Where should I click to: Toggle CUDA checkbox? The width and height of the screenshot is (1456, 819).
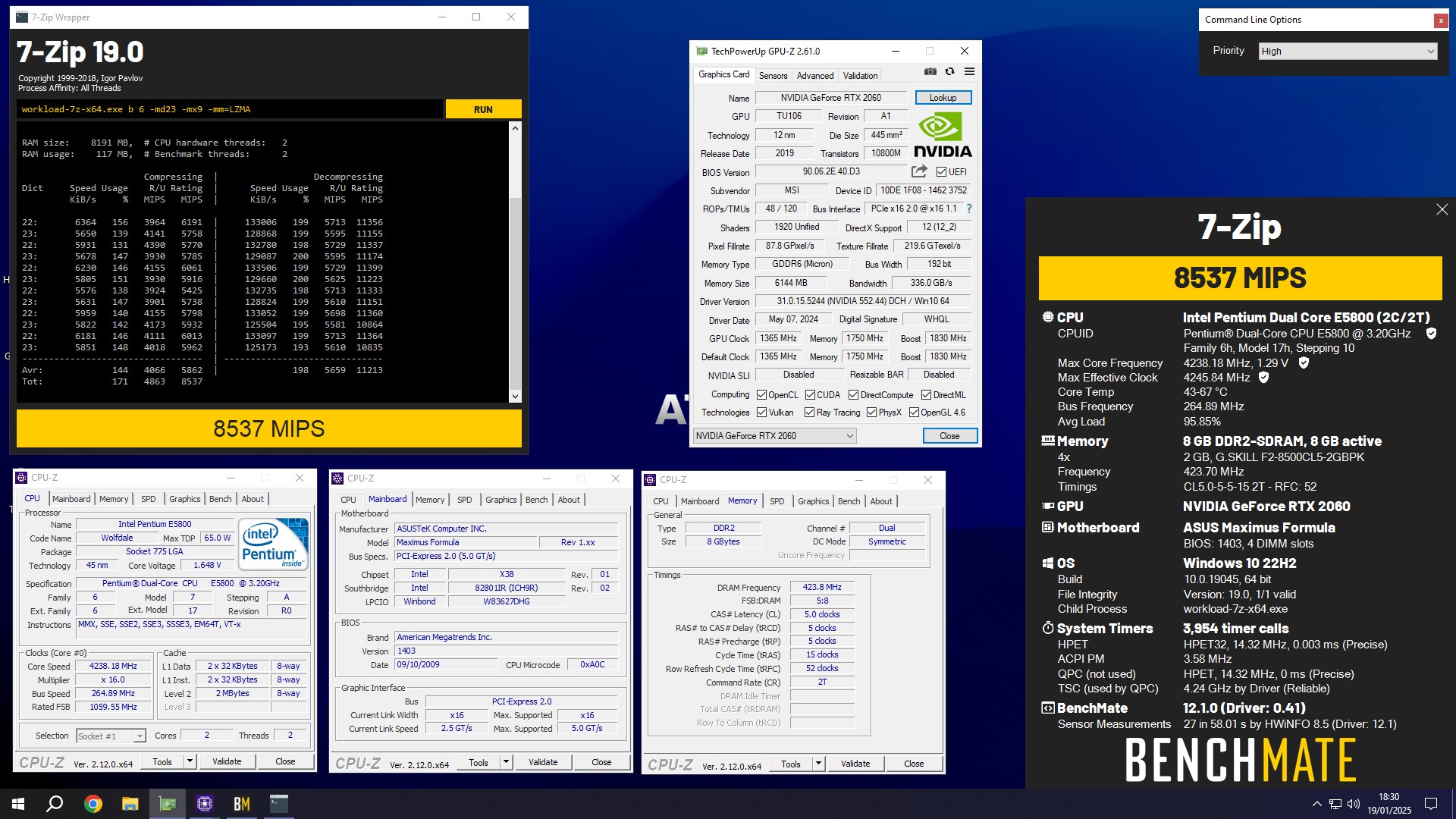tap(810, 395)
